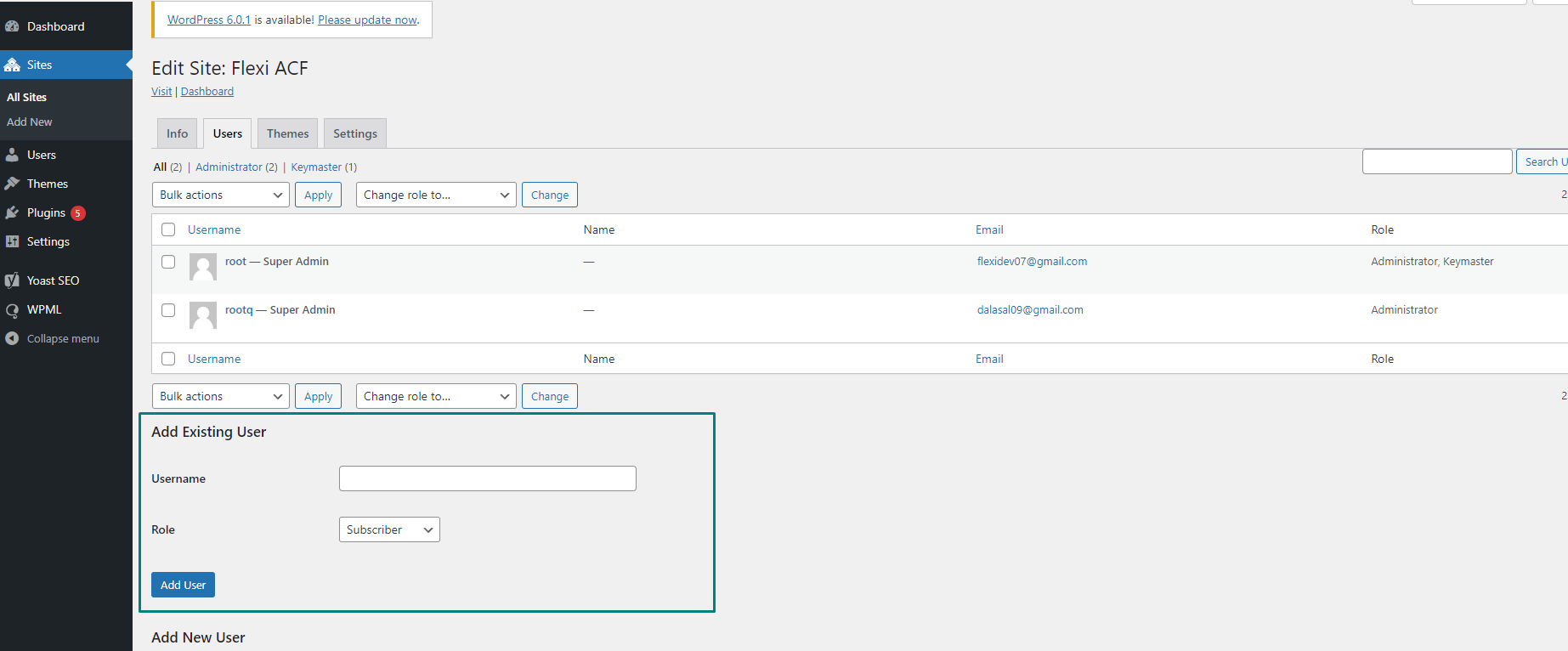Image resolution: width=1568 pixels, height=651 pixels.
Task: Click the Collapse menu arrow icon
Action: [12, 338]
